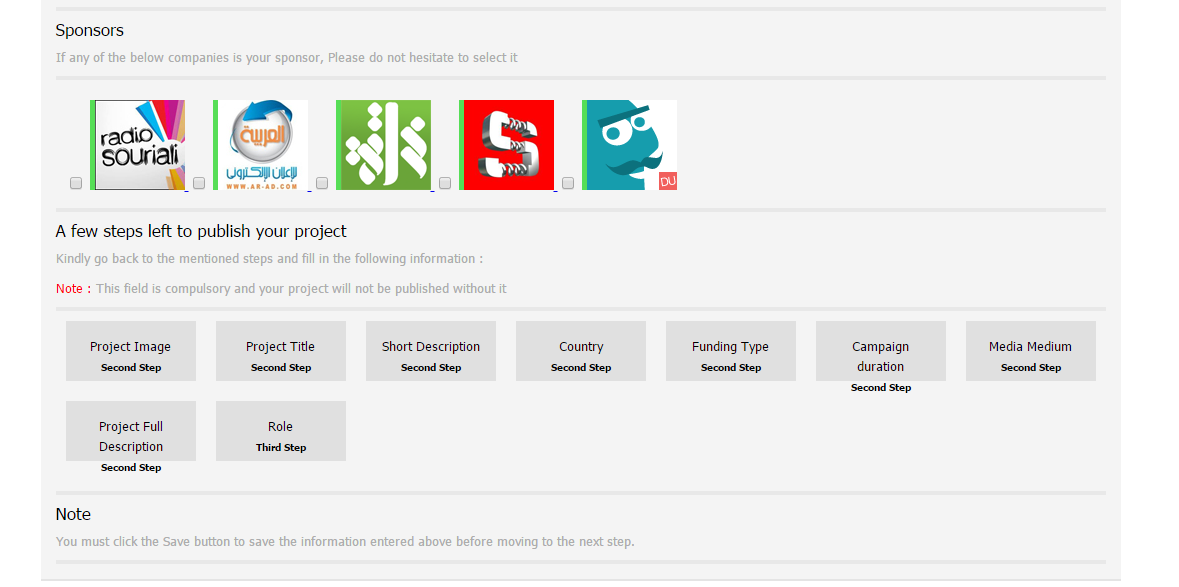Click the teal mustache face sponsor logo

point(629,145)
